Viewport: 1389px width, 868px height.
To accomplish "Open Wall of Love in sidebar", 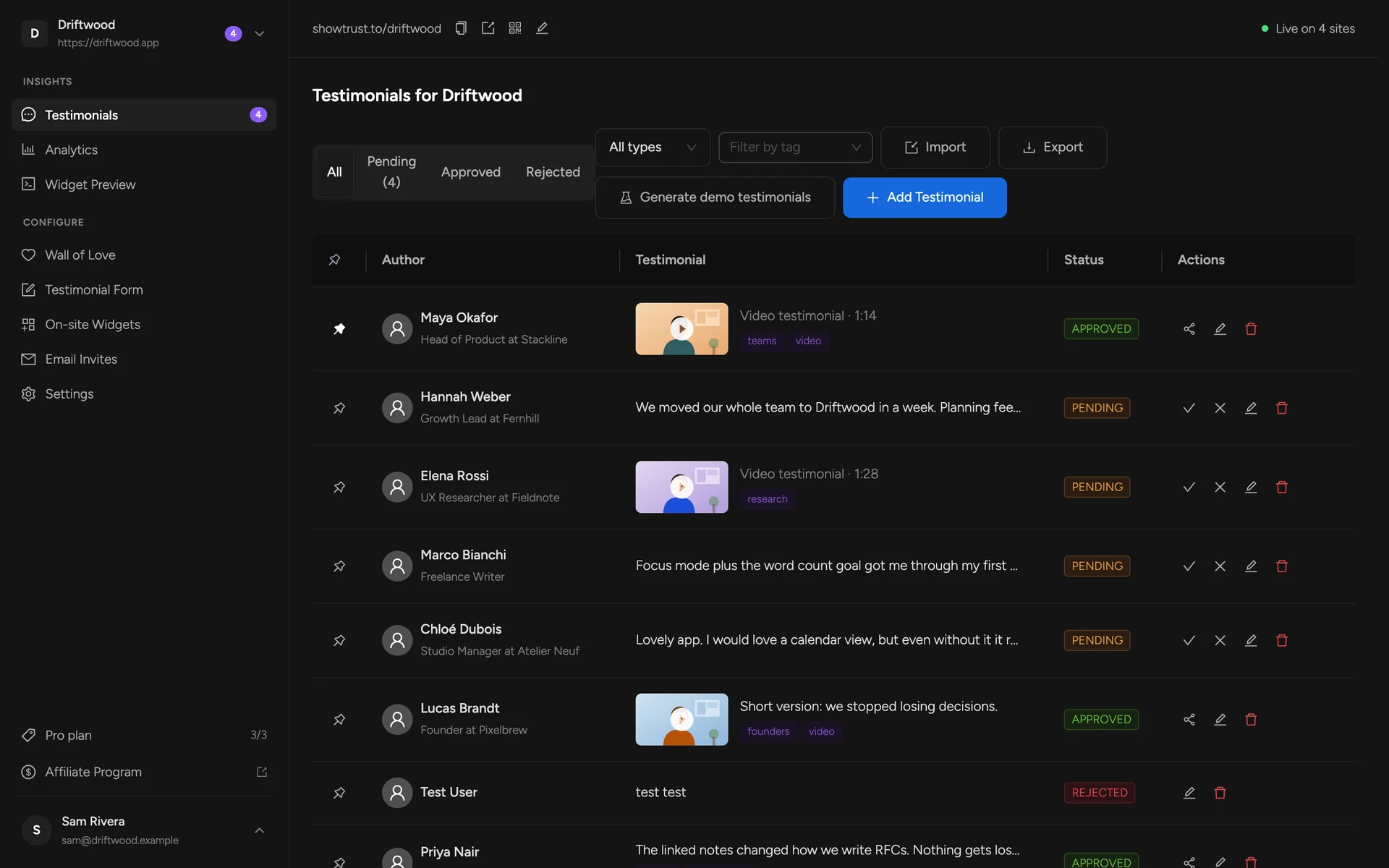I will coord(144,255).
